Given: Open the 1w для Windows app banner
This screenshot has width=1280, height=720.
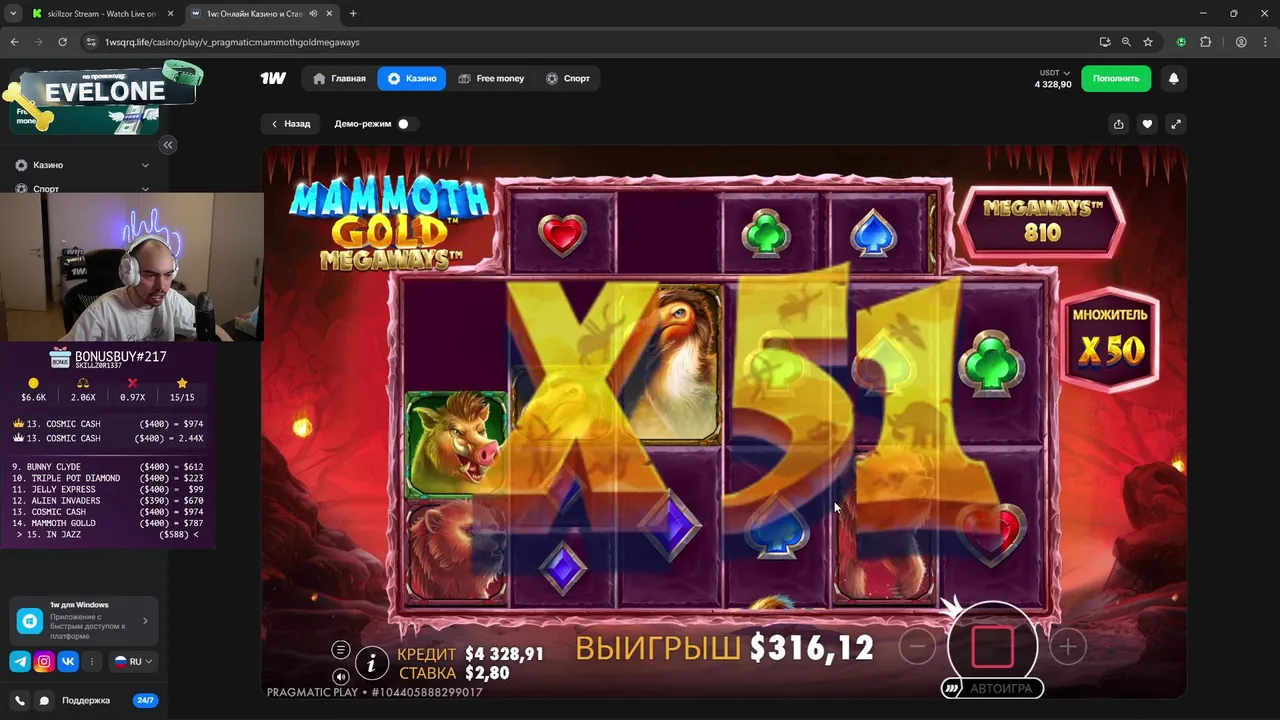Looking at the screenshot, I should point(83,620).
